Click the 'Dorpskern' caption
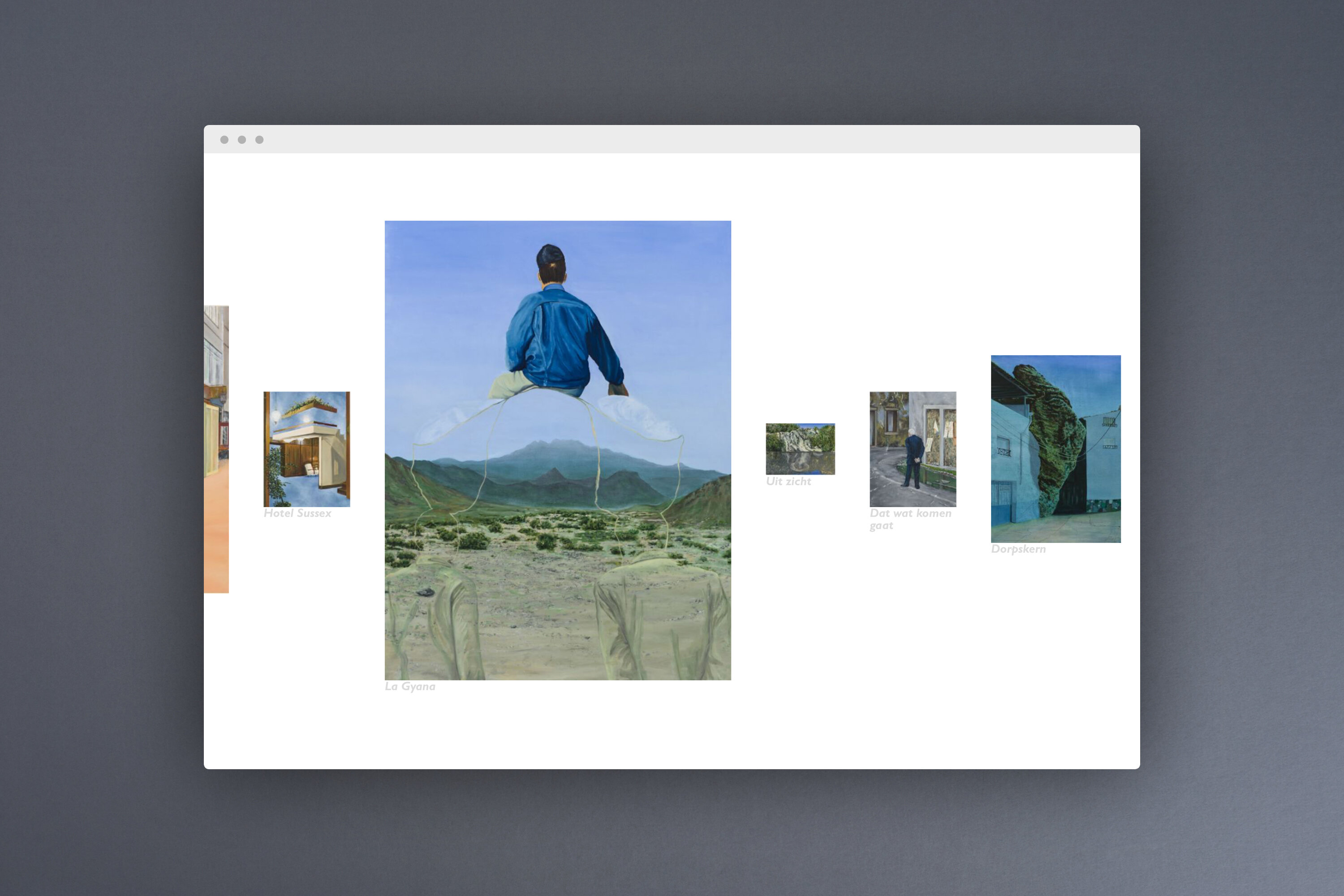 click(x=1018, y=548)
